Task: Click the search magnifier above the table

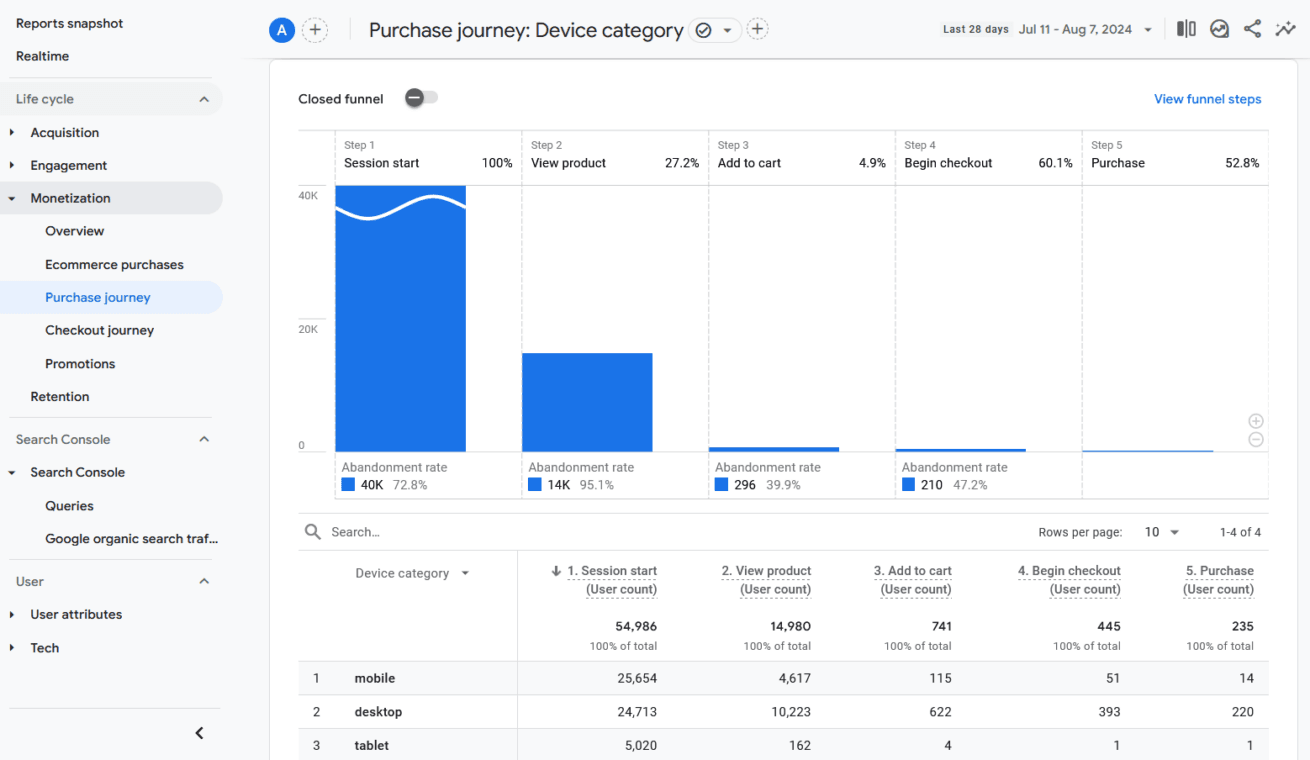Action: click(x=313, y=531)
